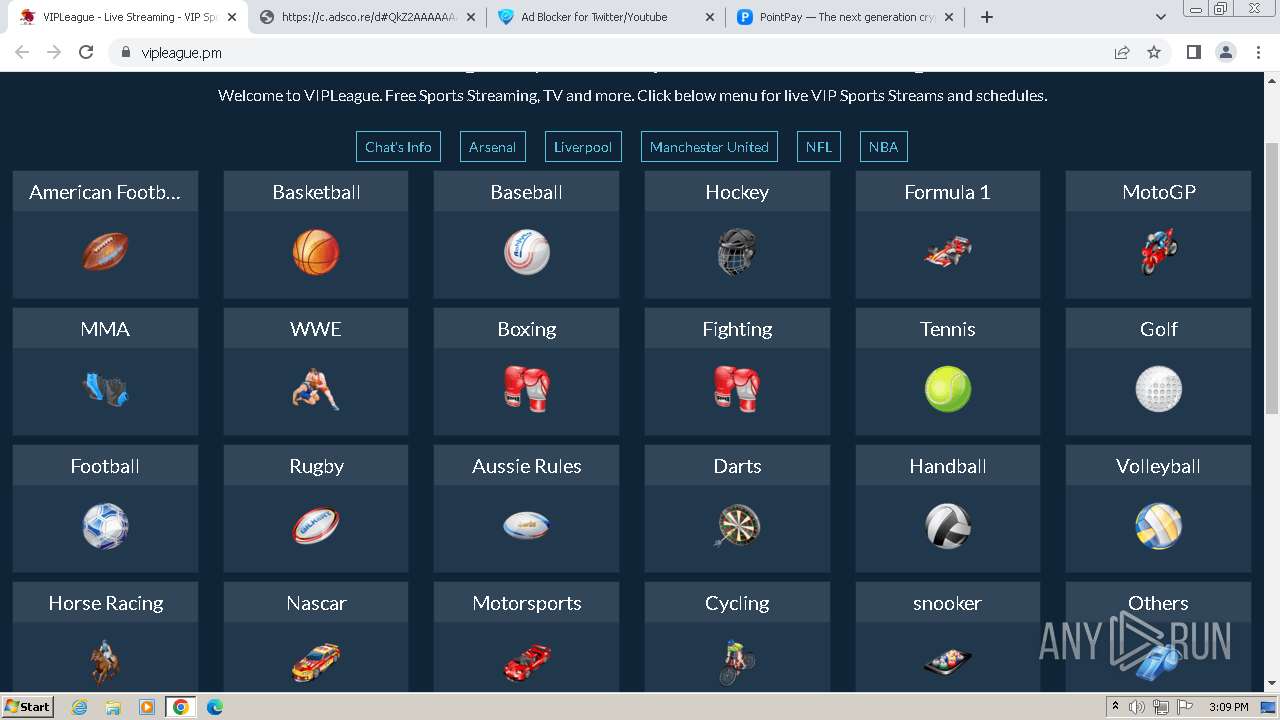Open the Chrome three-dot menu
The height and width of the screenshot is (720, 1280).
coord(1258,53)
